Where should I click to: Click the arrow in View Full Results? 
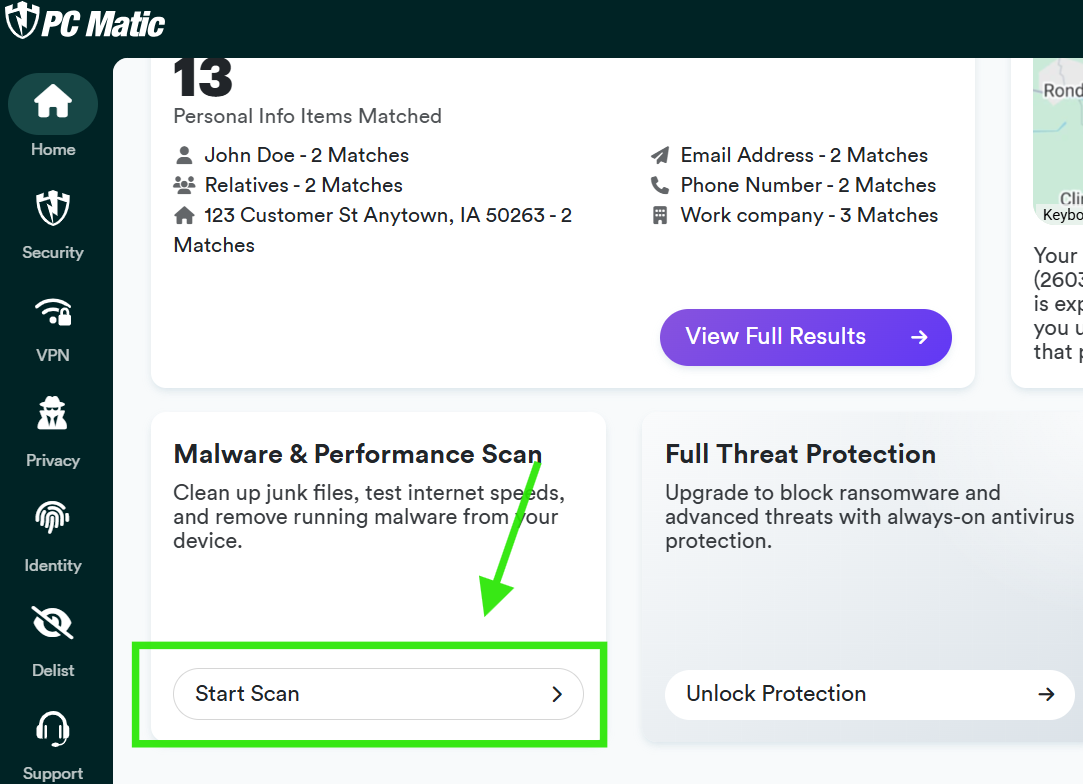(919, 337)
